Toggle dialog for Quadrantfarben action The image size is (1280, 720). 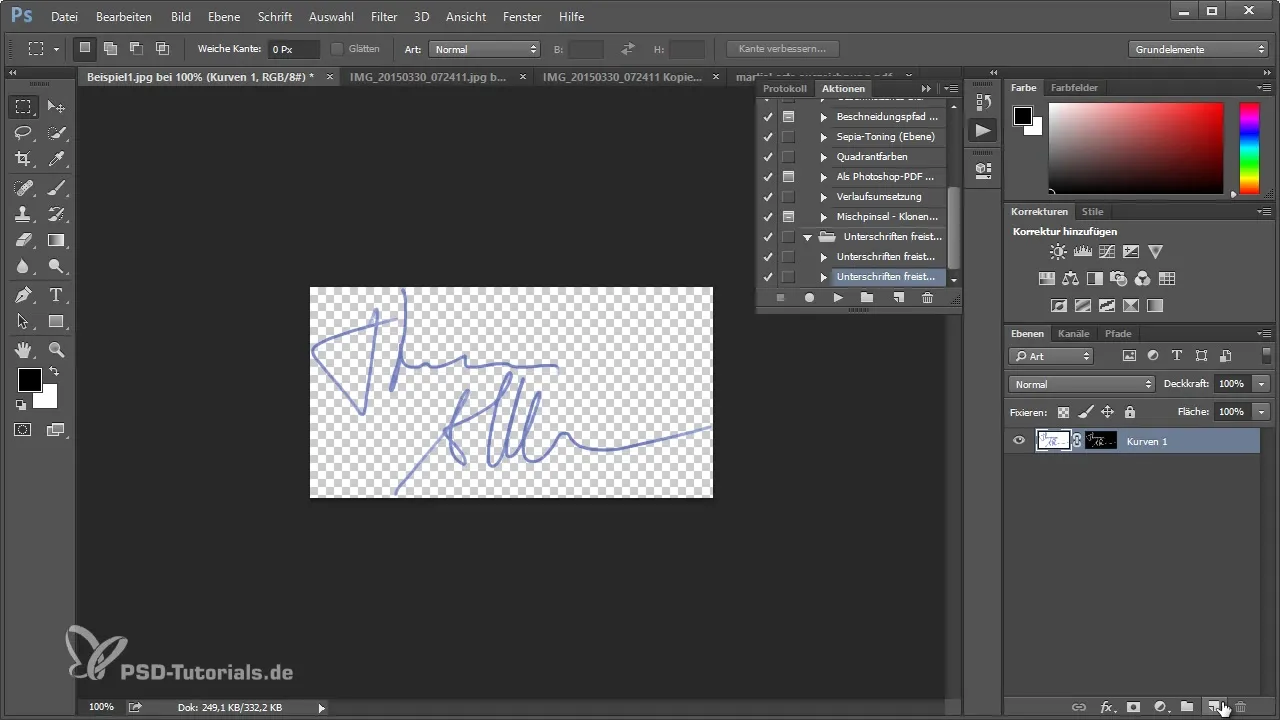(x=788, y=157)
